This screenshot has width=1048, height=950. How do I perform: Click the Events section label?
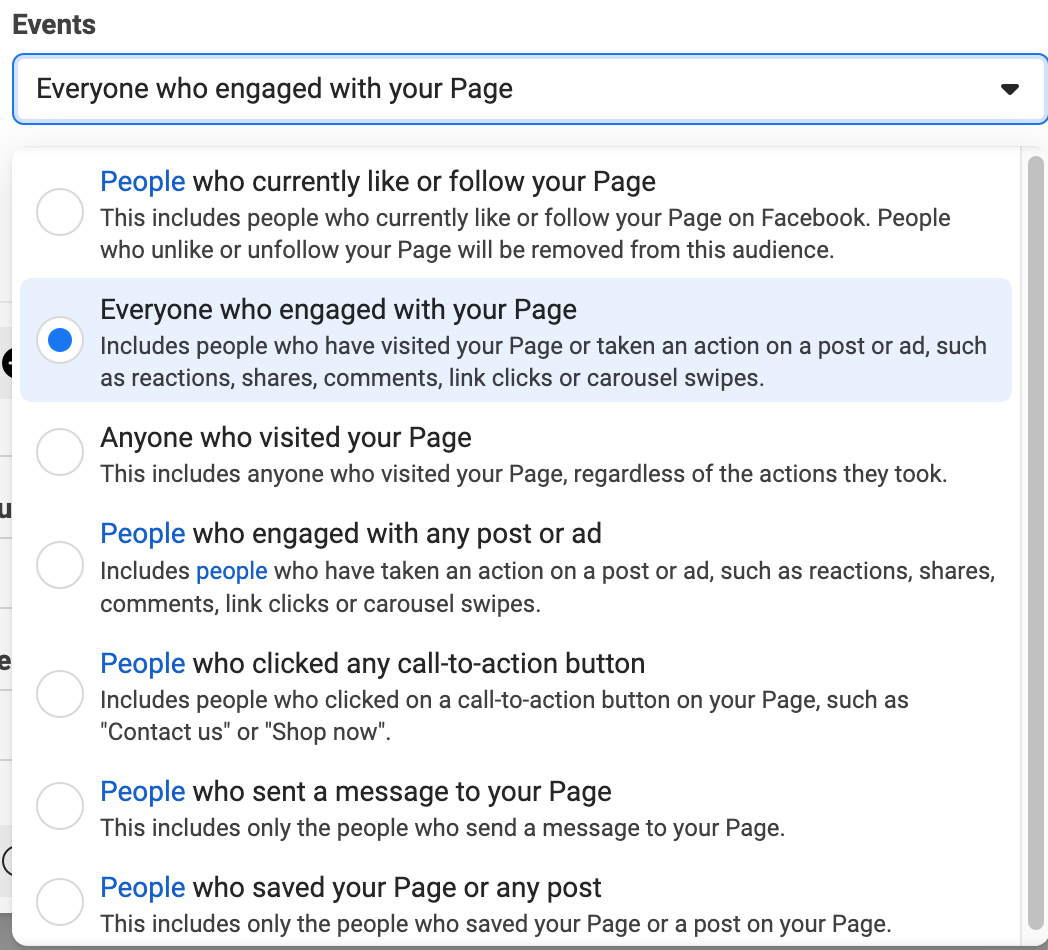click(53, 24)
